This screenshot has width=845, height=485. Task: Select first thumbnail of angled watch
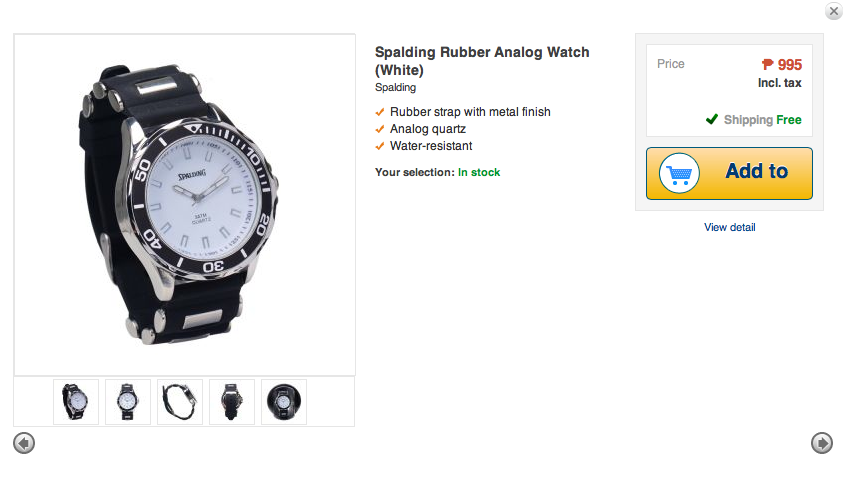[x=76, y=401]
